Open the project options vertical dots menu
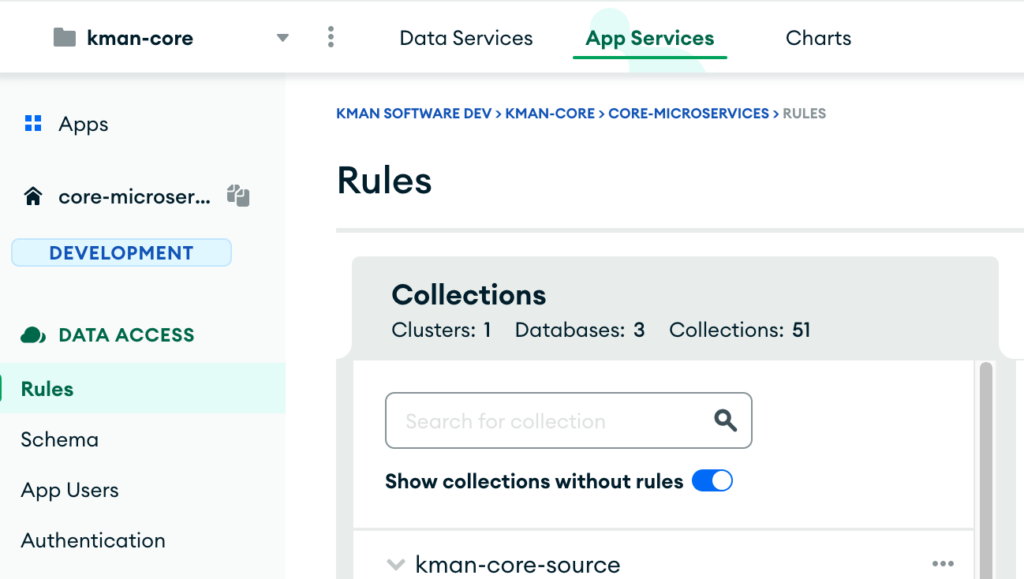The height and width of the screenshot is (579, 1024). pos(331,38)
